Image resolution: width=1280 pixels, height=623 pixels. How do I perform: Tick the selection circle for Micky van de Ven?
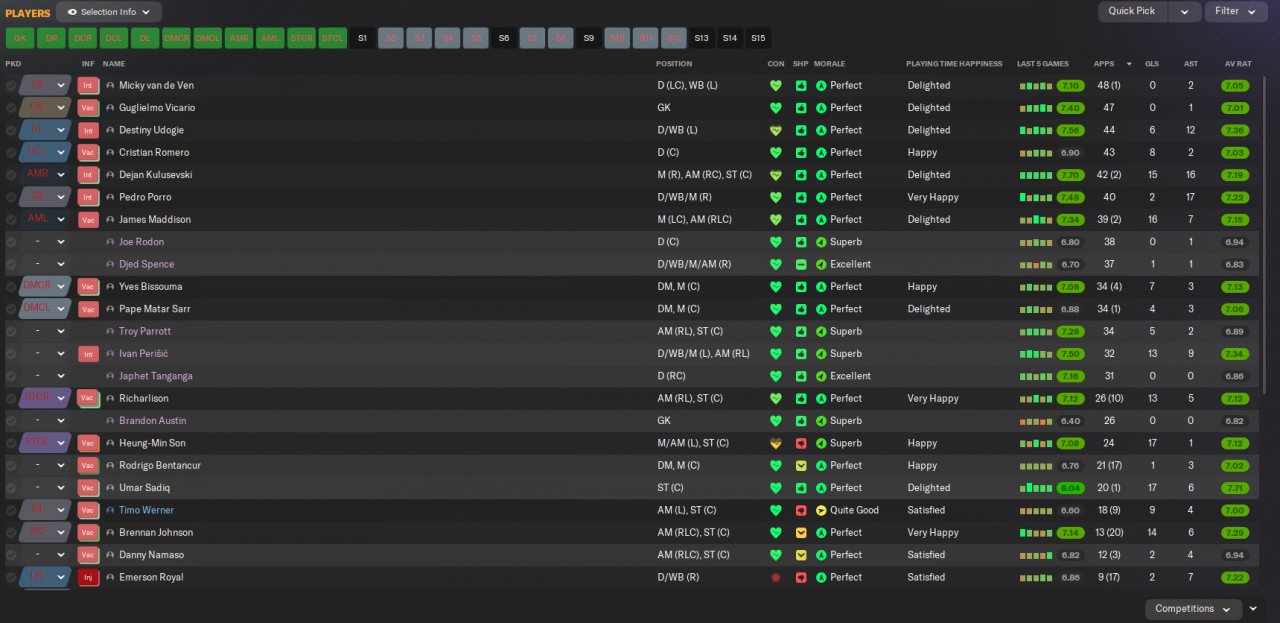[11, 86]
